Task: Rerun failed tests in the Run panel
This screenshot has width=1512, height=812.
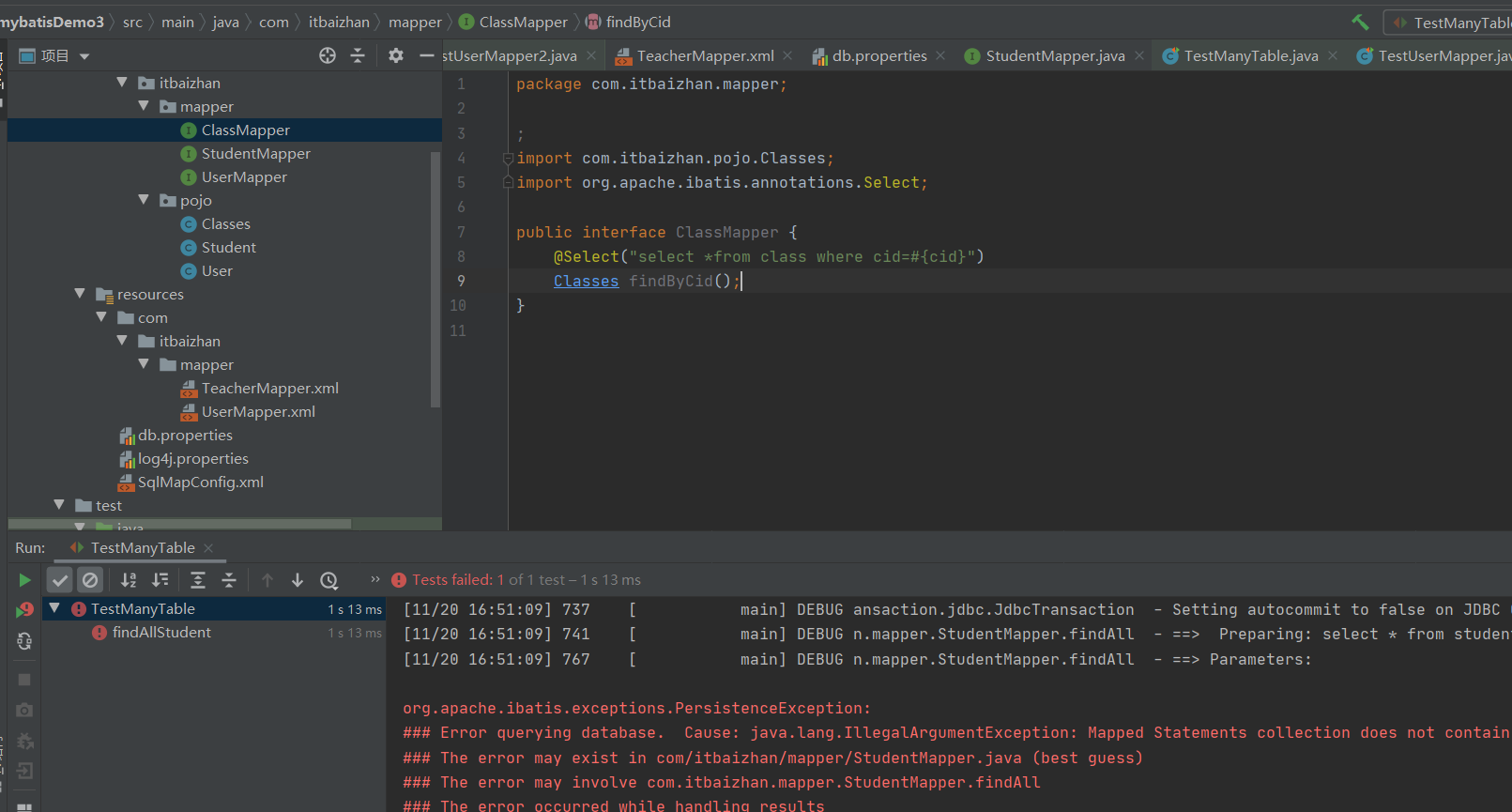Action: click(x=24, y=610)
